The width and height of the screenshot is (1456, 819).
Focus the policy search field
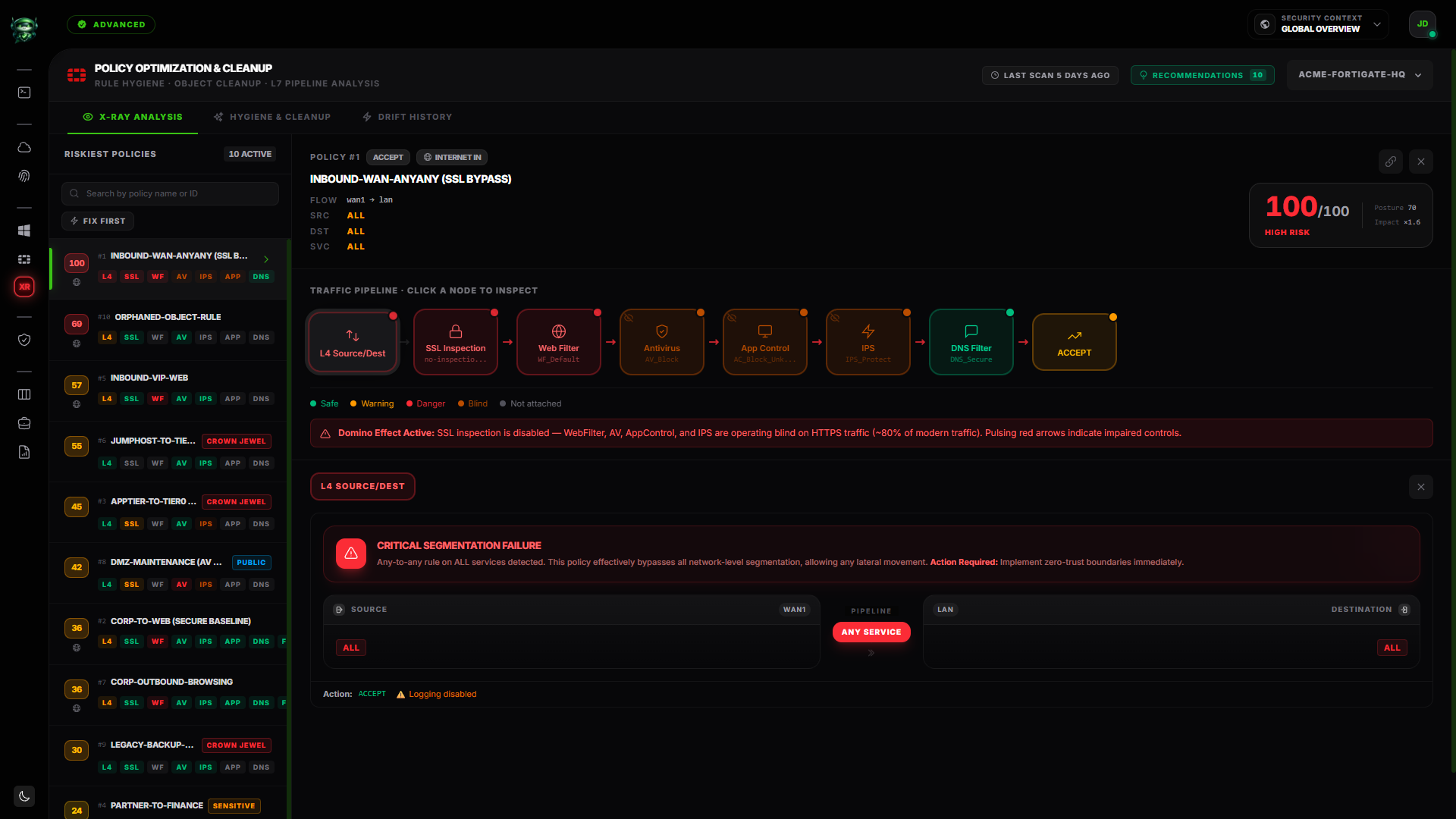[170, 193]
